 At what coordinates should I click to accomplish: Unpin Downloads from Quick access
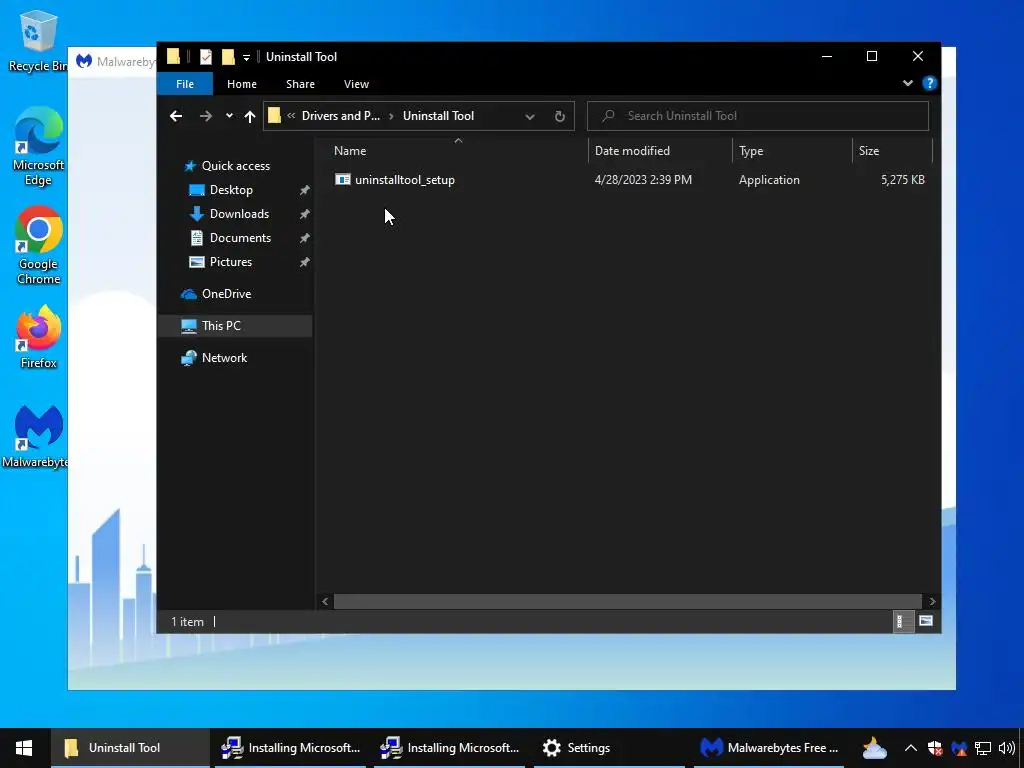[x=304, y=214]
